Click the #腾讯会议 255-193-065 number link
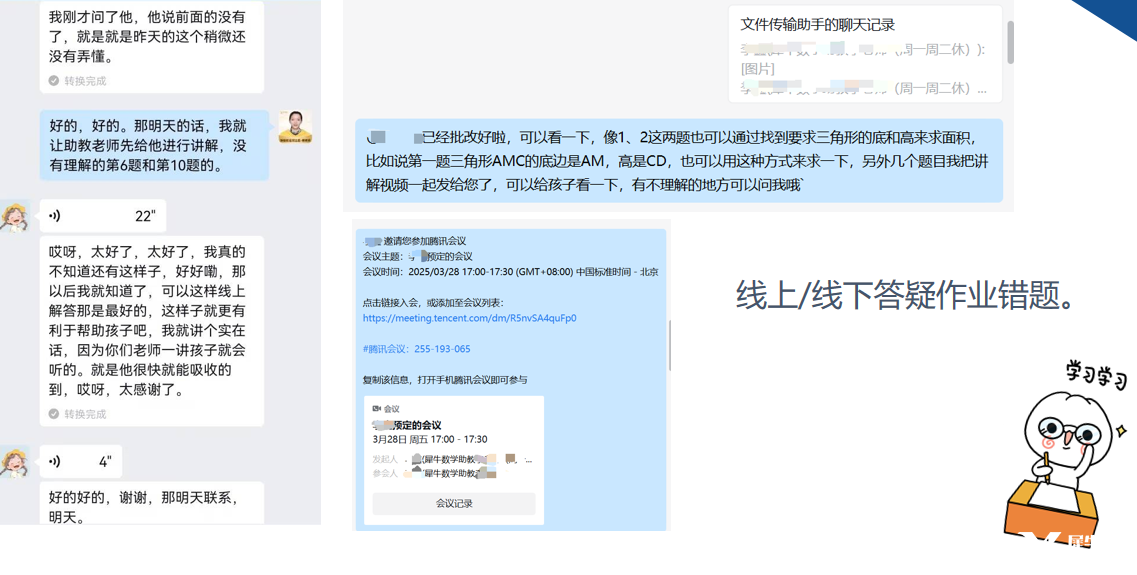This screenshot has height=575, width=1137. 416,349
